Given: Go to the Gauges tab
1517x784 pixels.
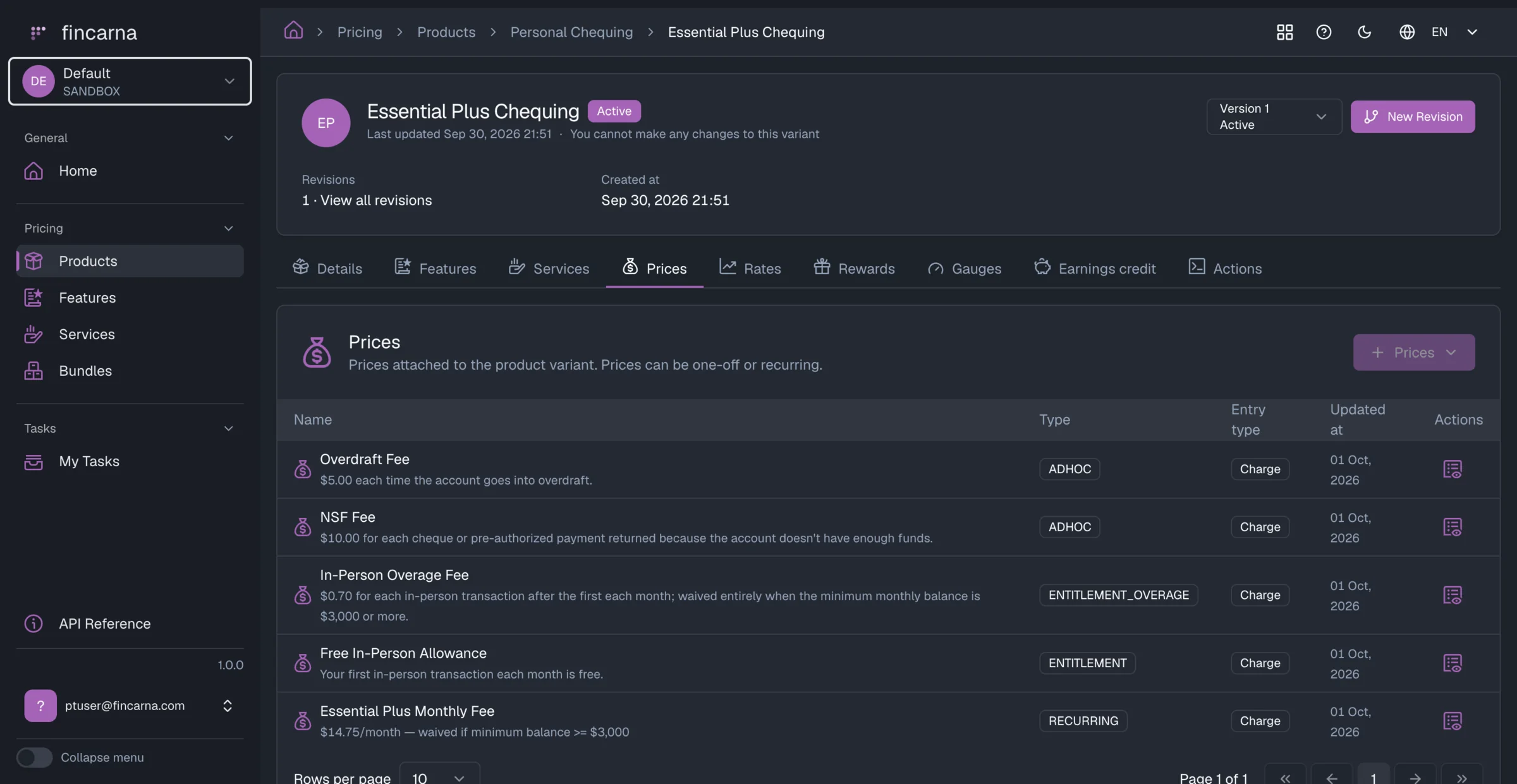Looking at the screenshot, I should click(x=964, y=268).
